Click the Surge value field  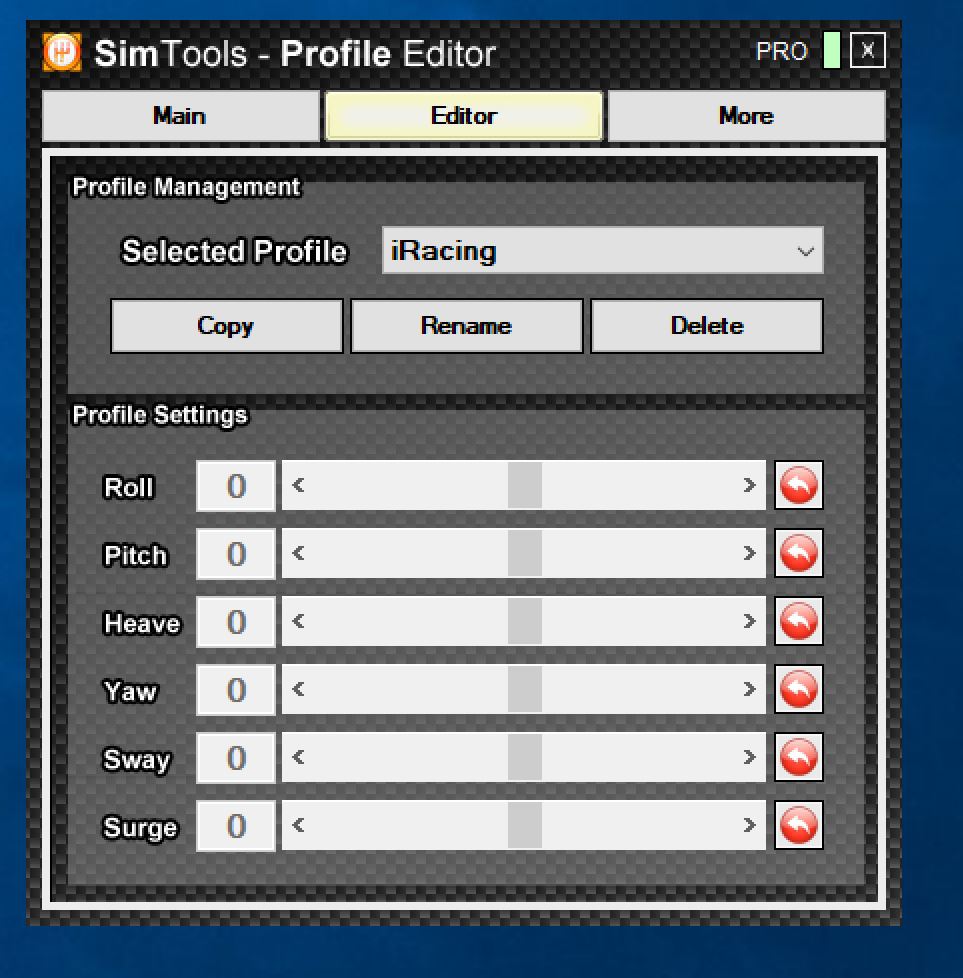point(236,826)
